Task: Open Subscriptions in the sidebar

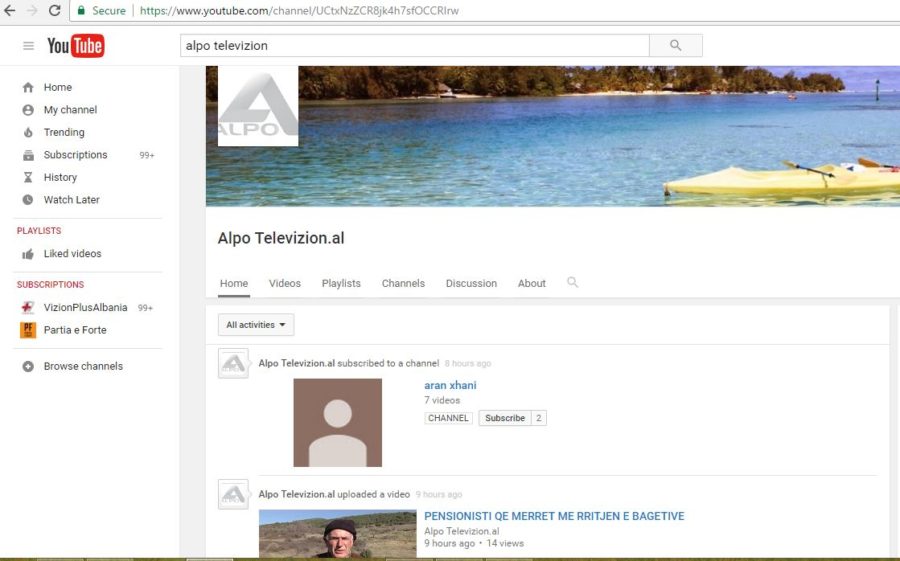Action: pos(75,155)
